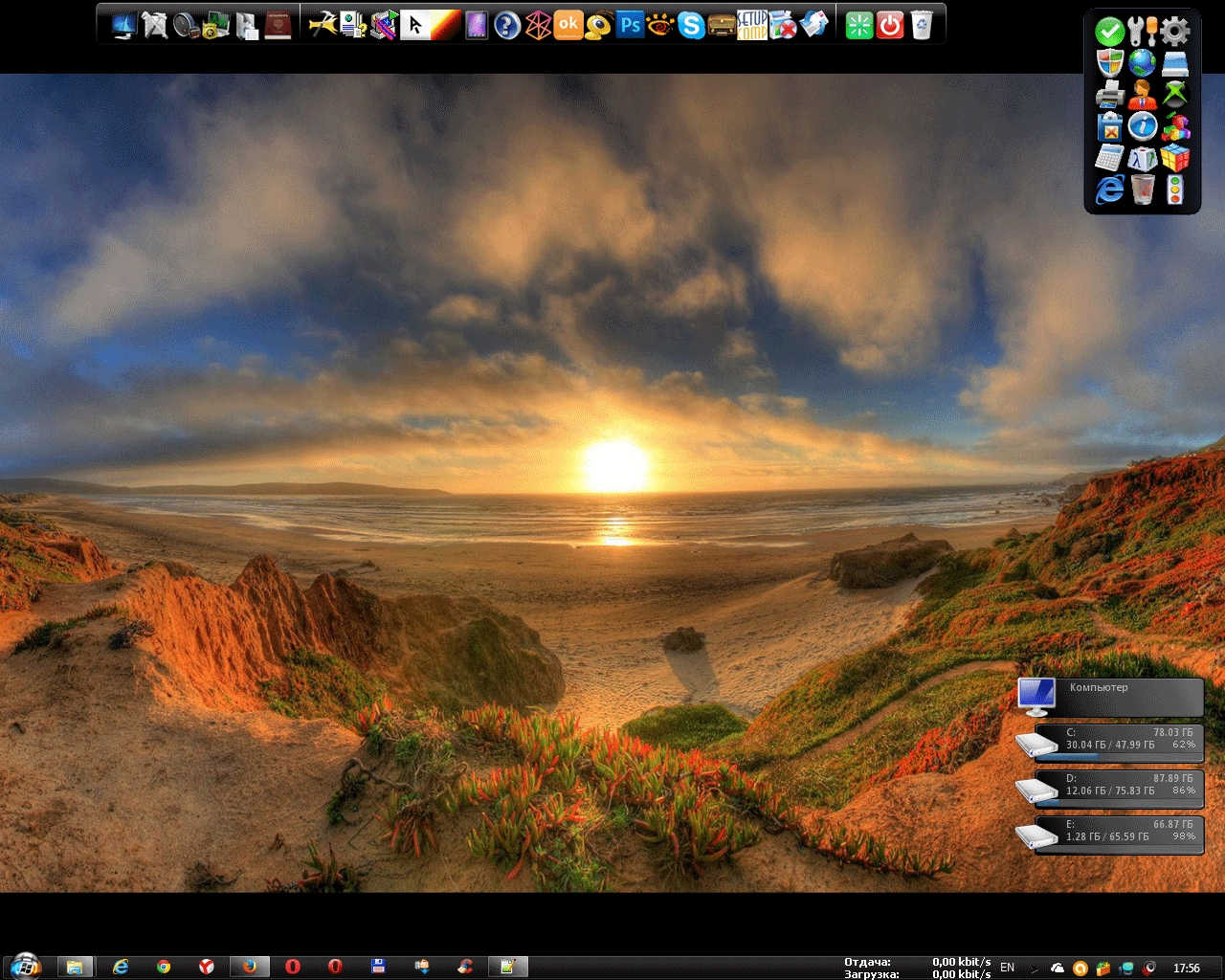Click the Windows Start orb
Image resolution: width=1225 pixels, height=980 pixels.
(x=25, y=967)
